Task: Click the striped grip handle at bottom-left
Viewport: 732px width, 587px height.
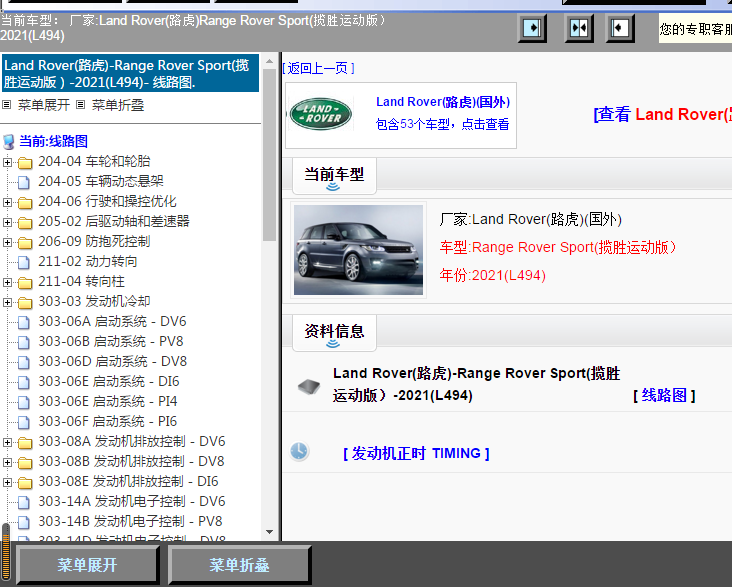Action: click(x=6, y=552)
